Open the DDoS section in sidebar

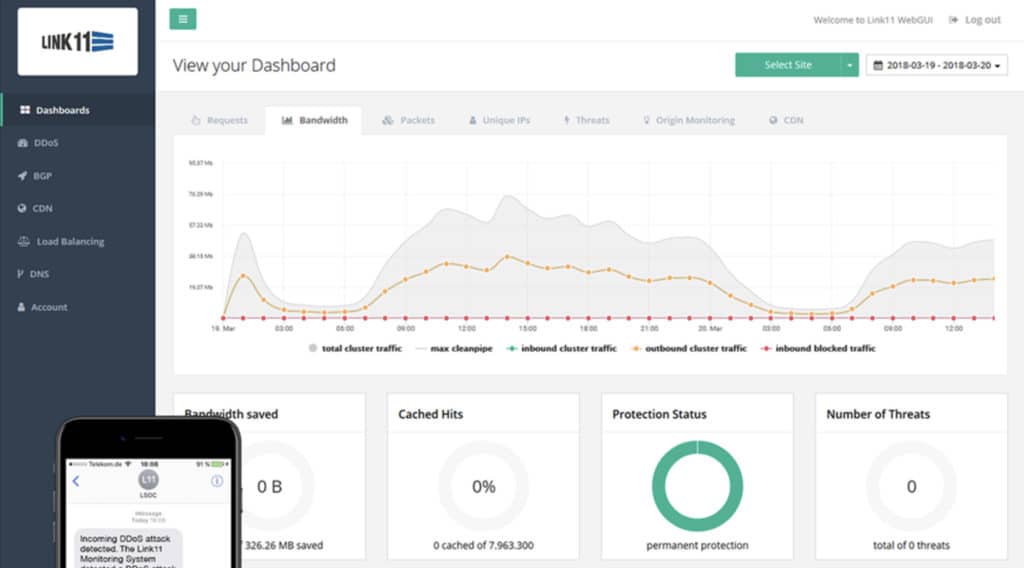(x=46, y=143)
